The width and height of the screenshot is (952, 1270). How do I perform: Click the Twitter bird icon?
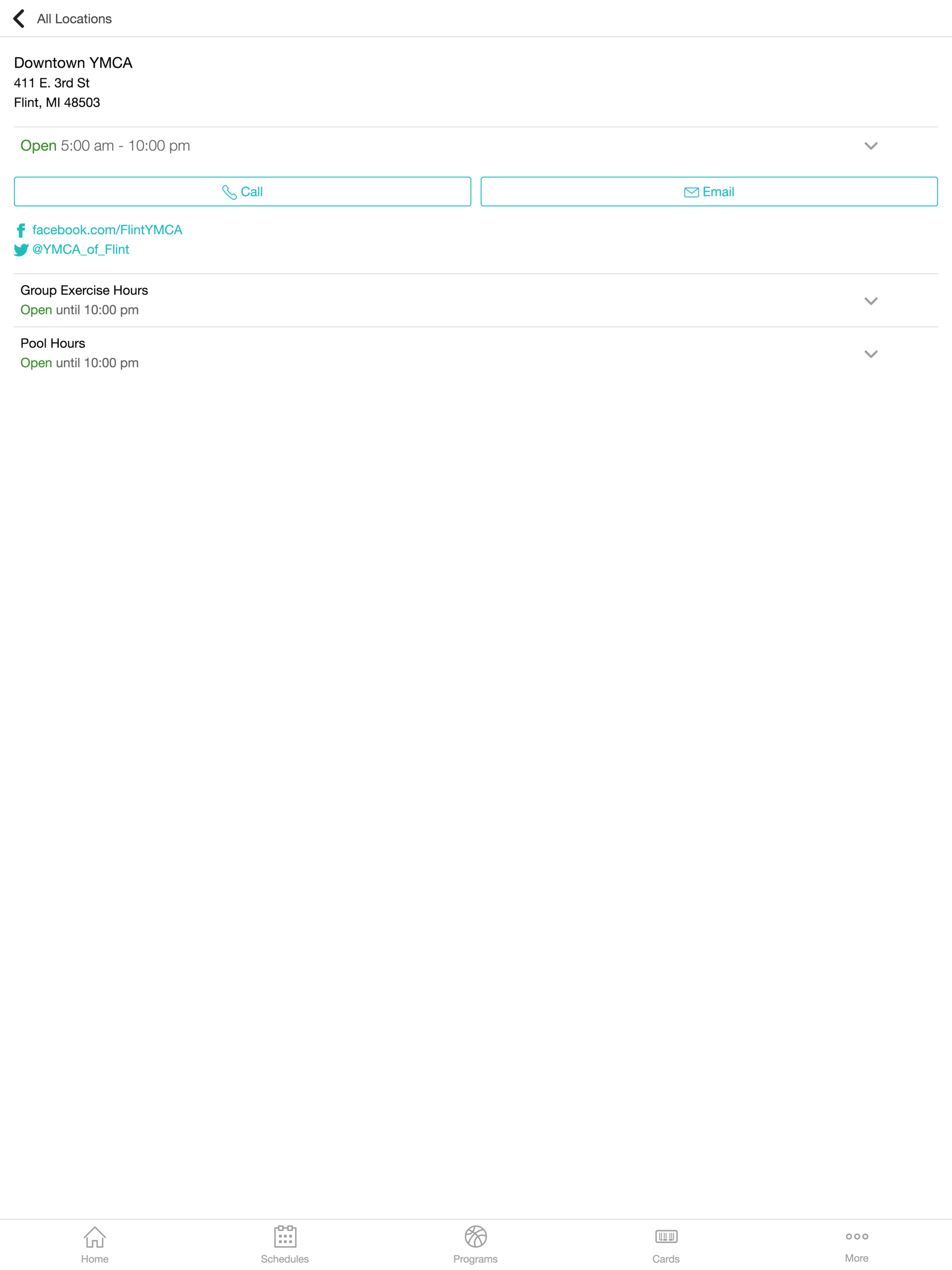(21, 250)
